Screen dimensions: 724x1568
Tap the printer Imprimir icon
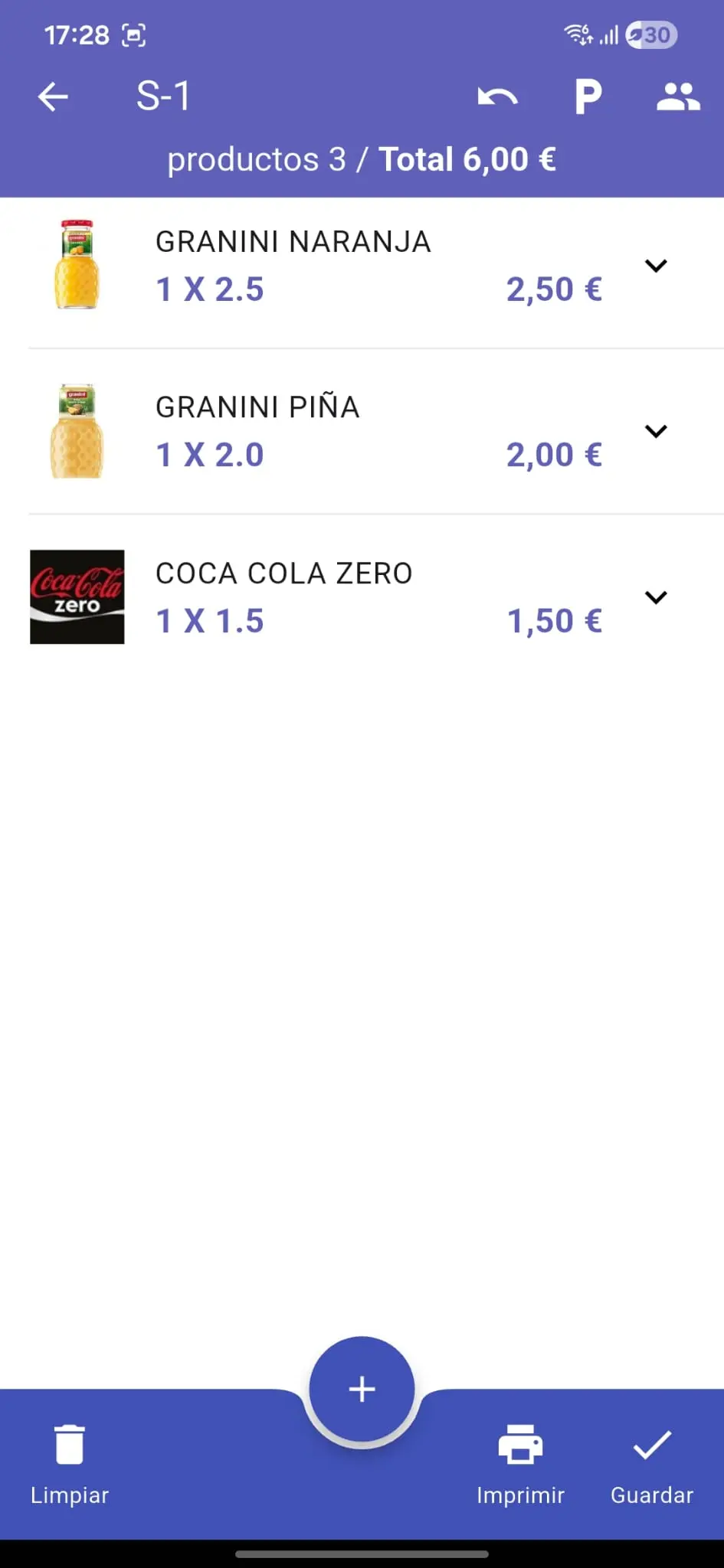520,1444
